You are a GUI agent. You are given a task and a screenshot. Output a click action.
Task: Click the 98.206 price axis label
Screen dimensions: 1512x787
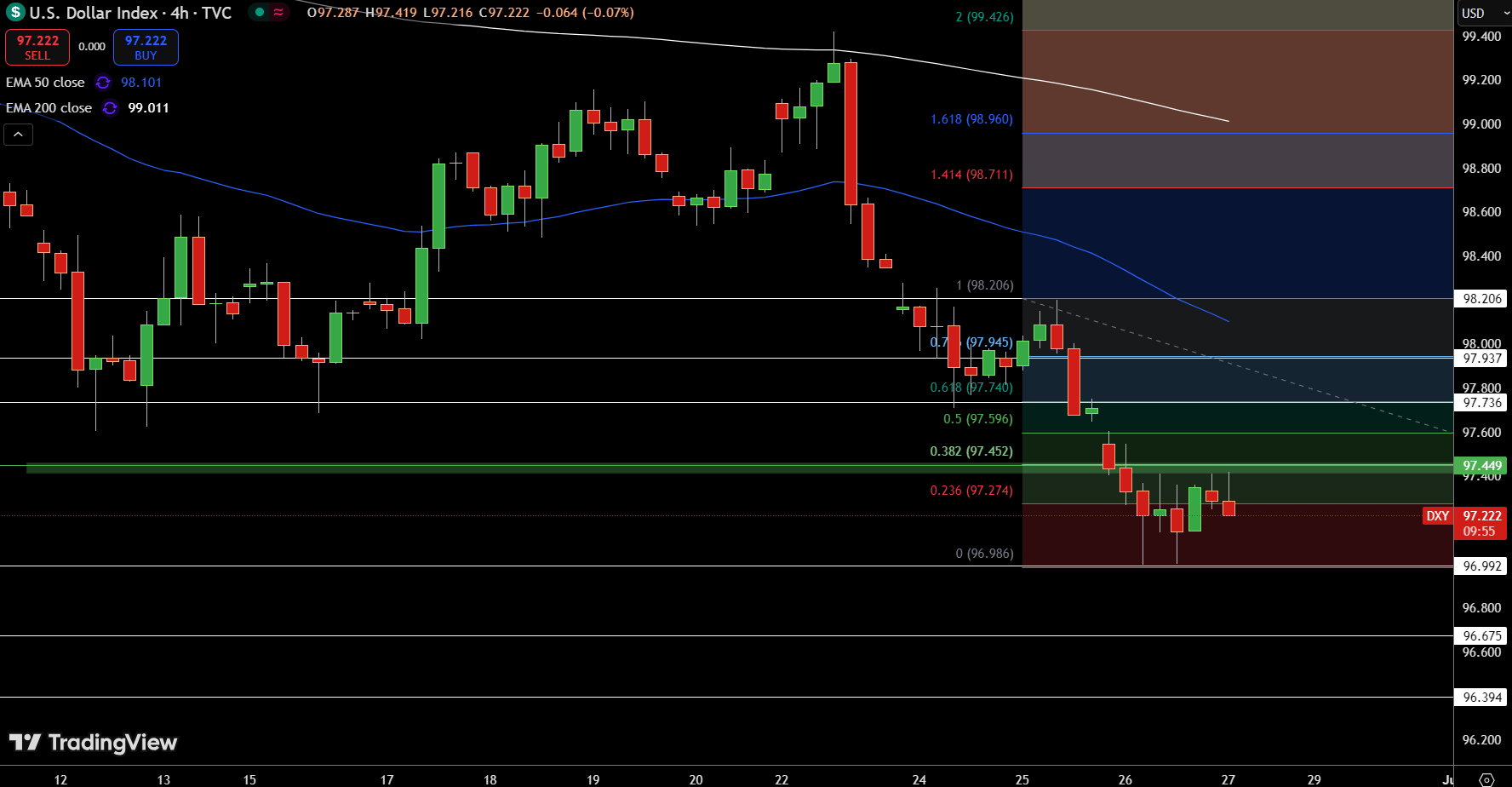[x=1481, y=299]
